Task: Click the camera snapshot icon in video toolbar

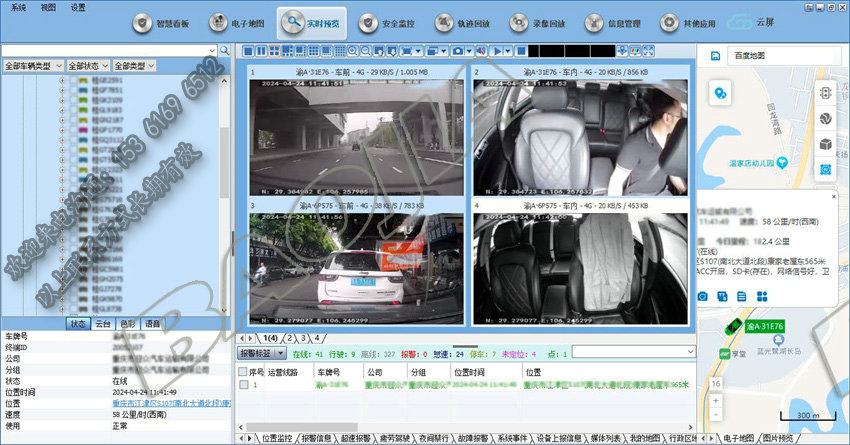Action: click(458, 50)
